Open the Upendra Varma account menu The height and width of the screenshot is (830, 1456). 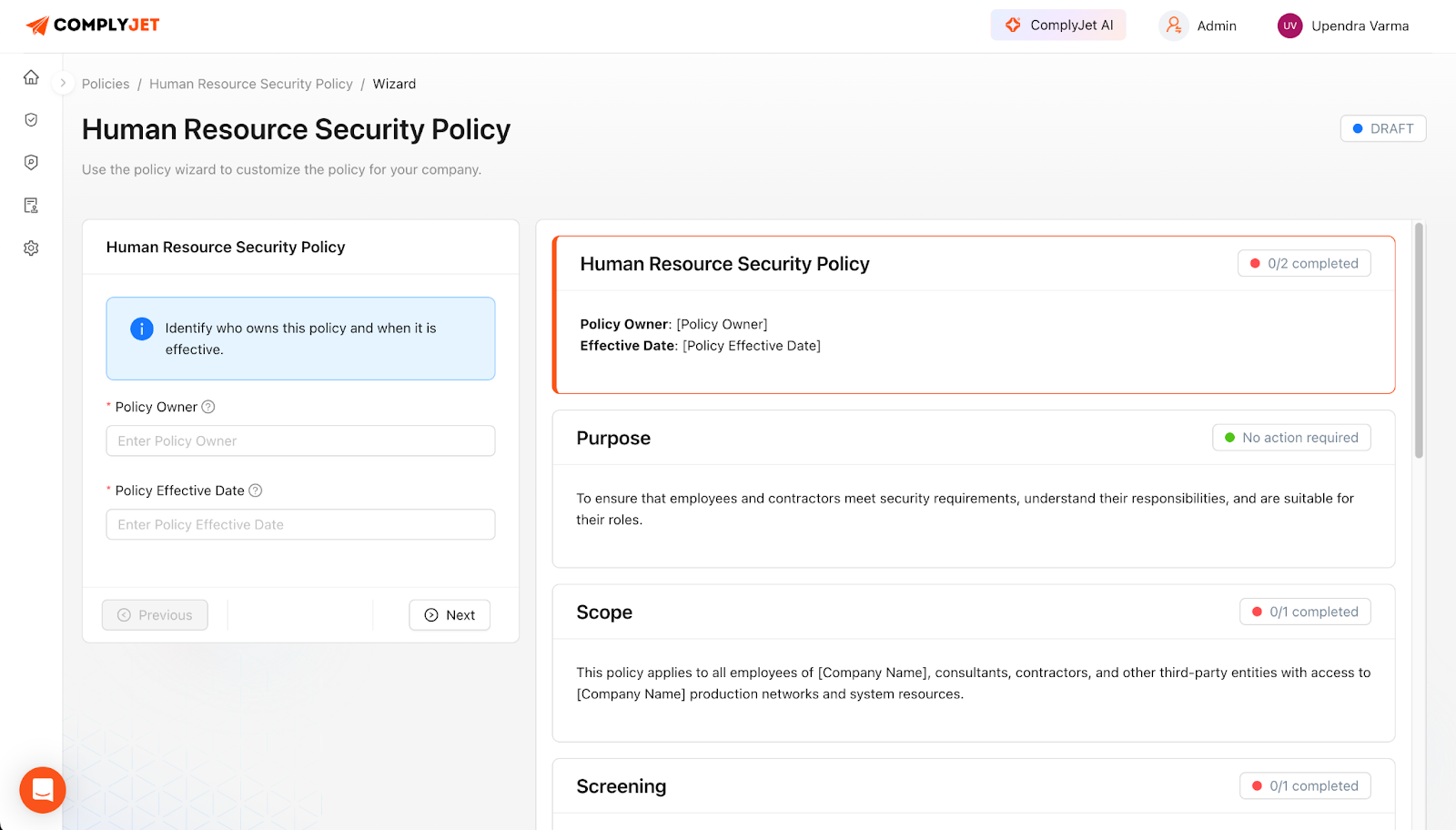pyautogui.click(x=1360, y=26)
